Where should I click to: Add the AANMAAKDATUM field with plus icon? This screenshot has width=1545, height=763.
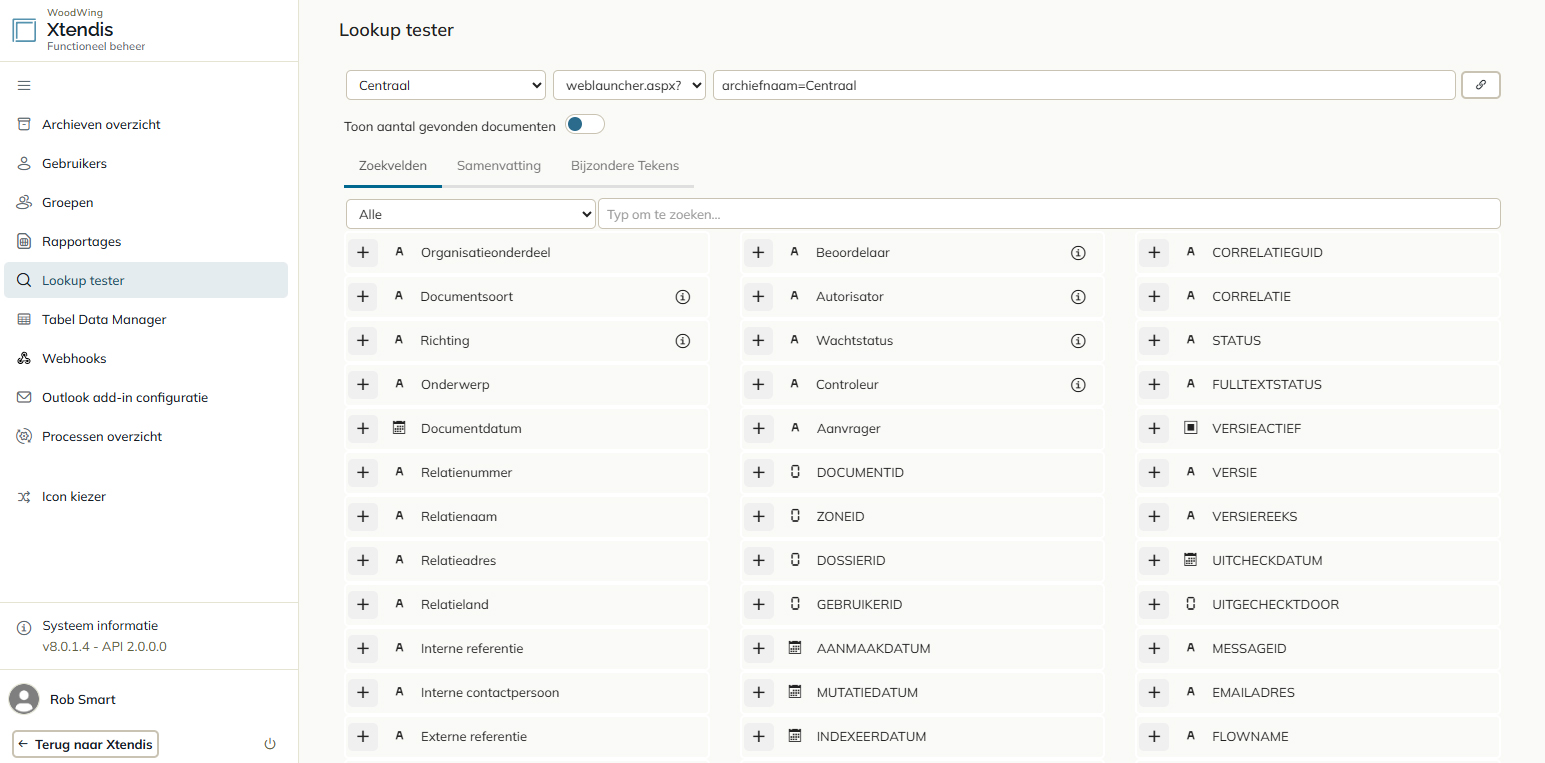pyautogui.click(x=758, y=649)
